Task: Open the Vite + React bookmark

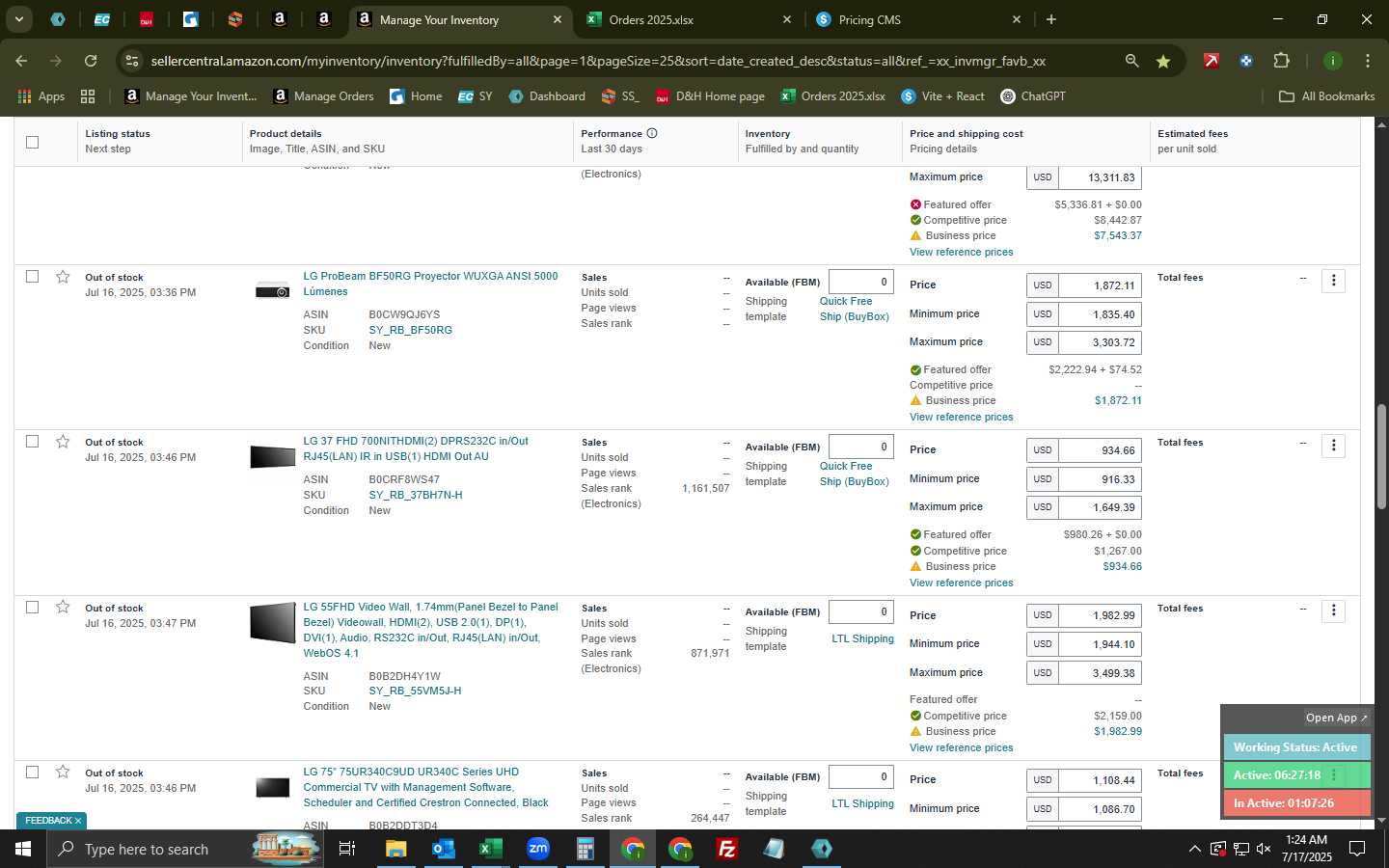Action: pyautogui.click(x=942, y=96)
